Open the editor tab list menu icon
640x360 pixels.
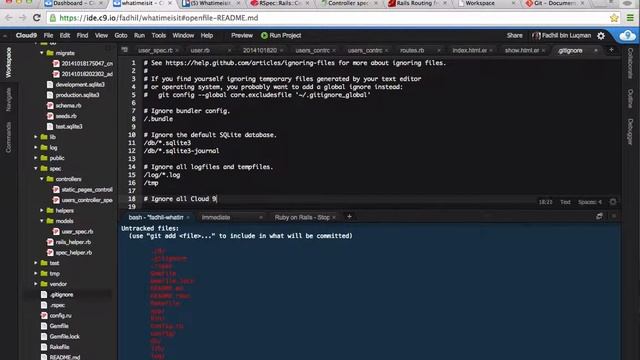click(124, 50)
